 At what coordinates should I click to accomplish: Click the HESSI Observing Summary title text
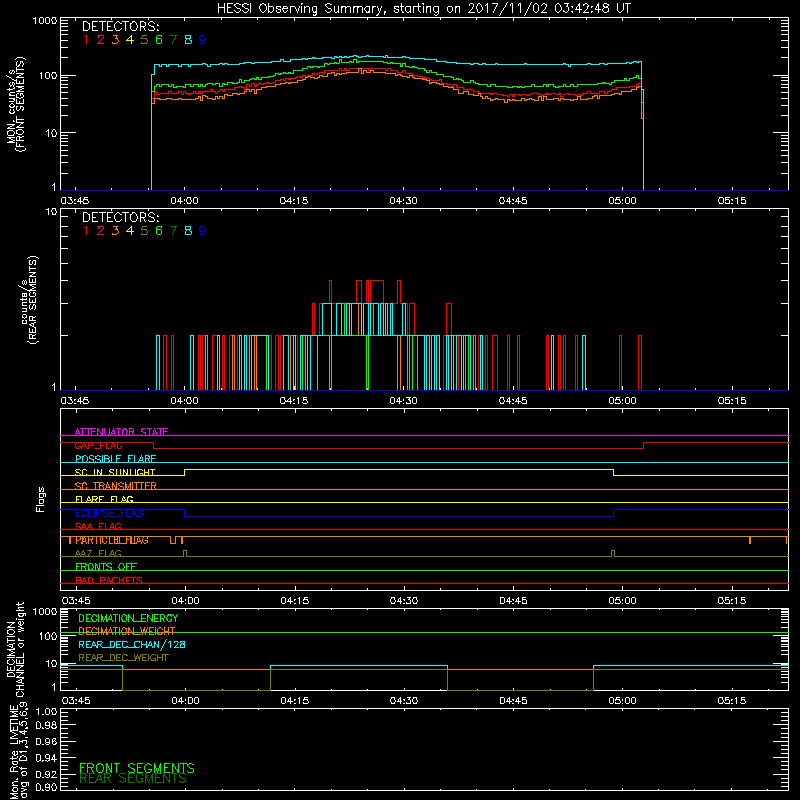[424, 9]
